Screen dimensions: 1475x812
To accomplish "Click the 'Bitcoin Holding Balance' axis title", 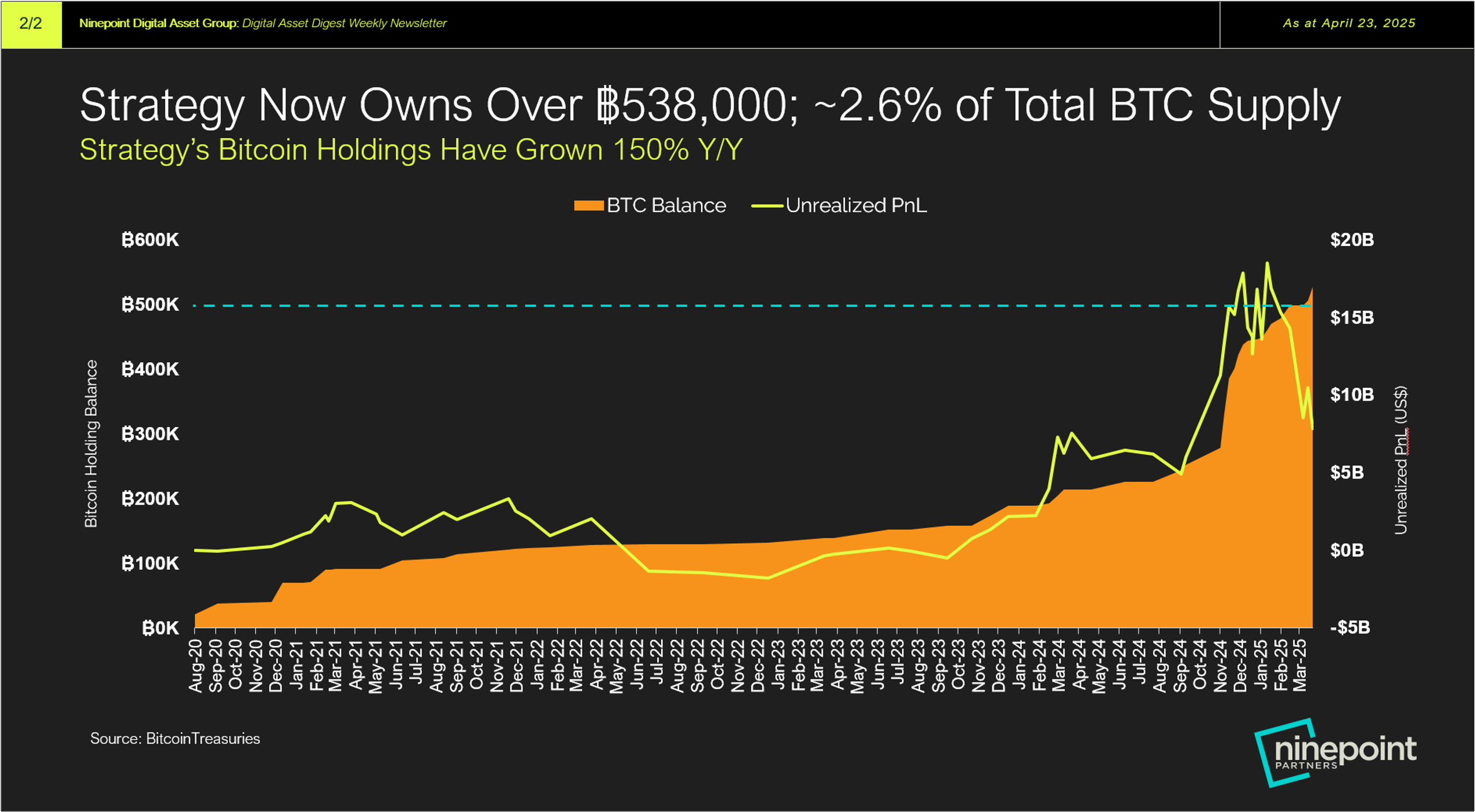I will tap(91, 444).
